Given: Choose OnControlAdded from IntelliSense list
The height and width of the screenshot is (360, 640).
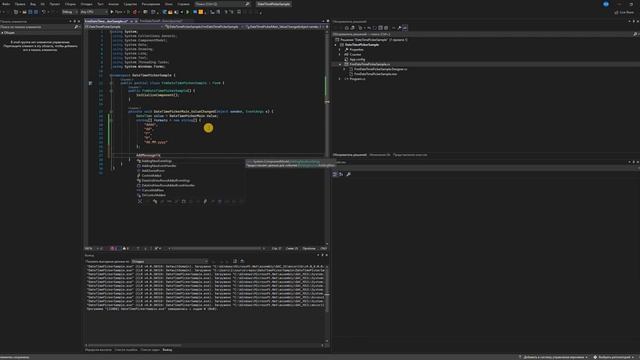Looking at the screenshot, I should pos(153,196).
